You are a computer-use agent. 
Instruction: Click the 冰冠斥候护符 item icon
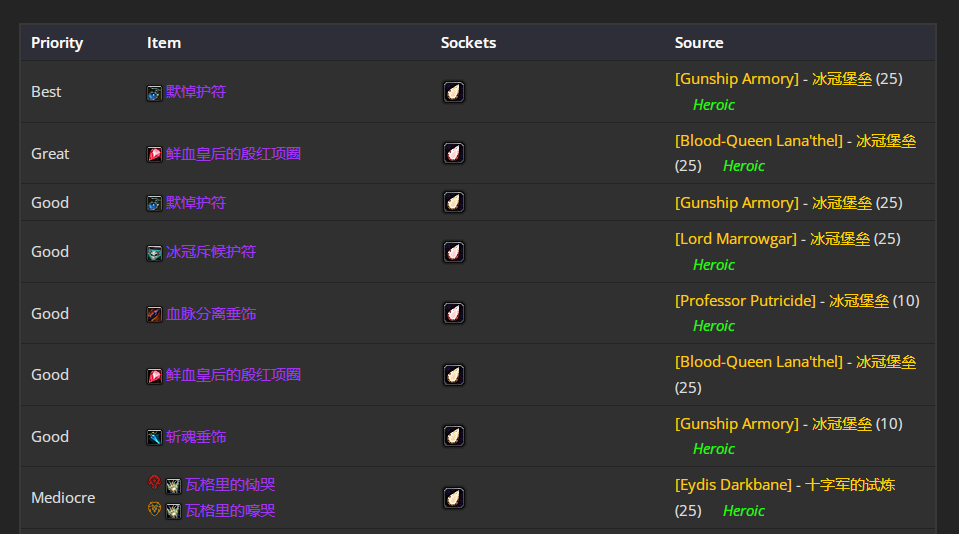pyautogui.click(x=154, y=253)
